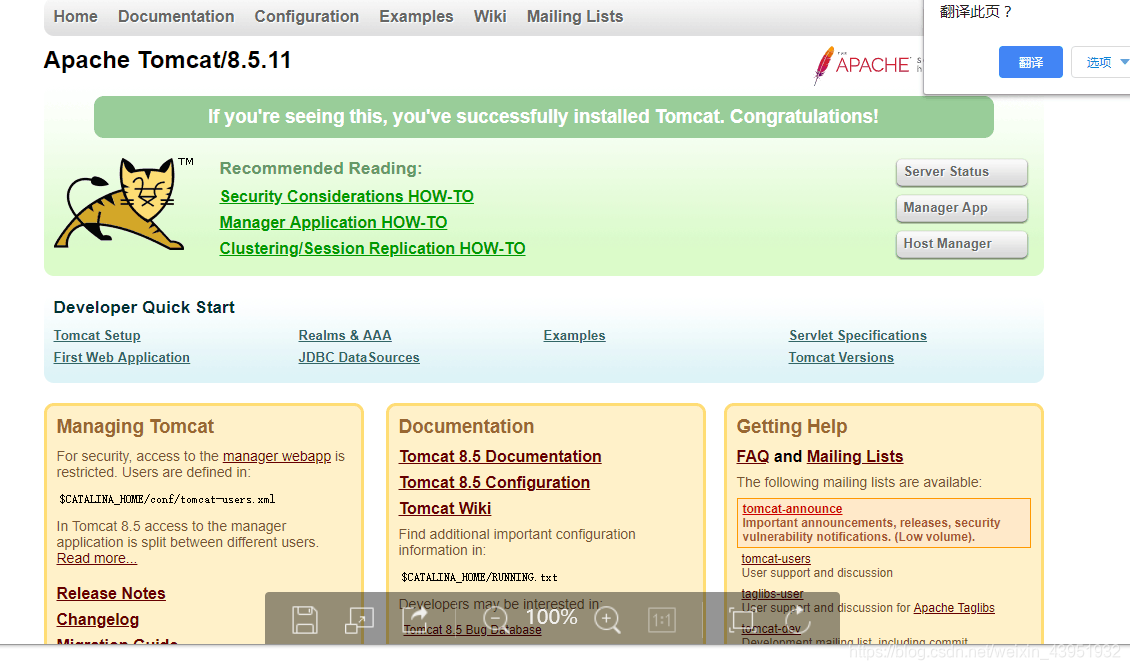Click the zoom in magnifier icon
1130x670 pixels.
point(607,620)
